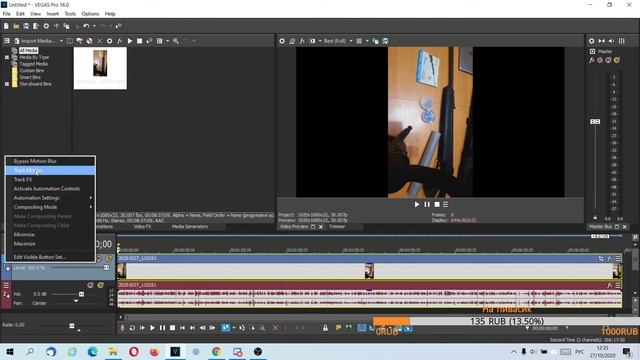Open Automation Settings submenu

tap(50, 198)
